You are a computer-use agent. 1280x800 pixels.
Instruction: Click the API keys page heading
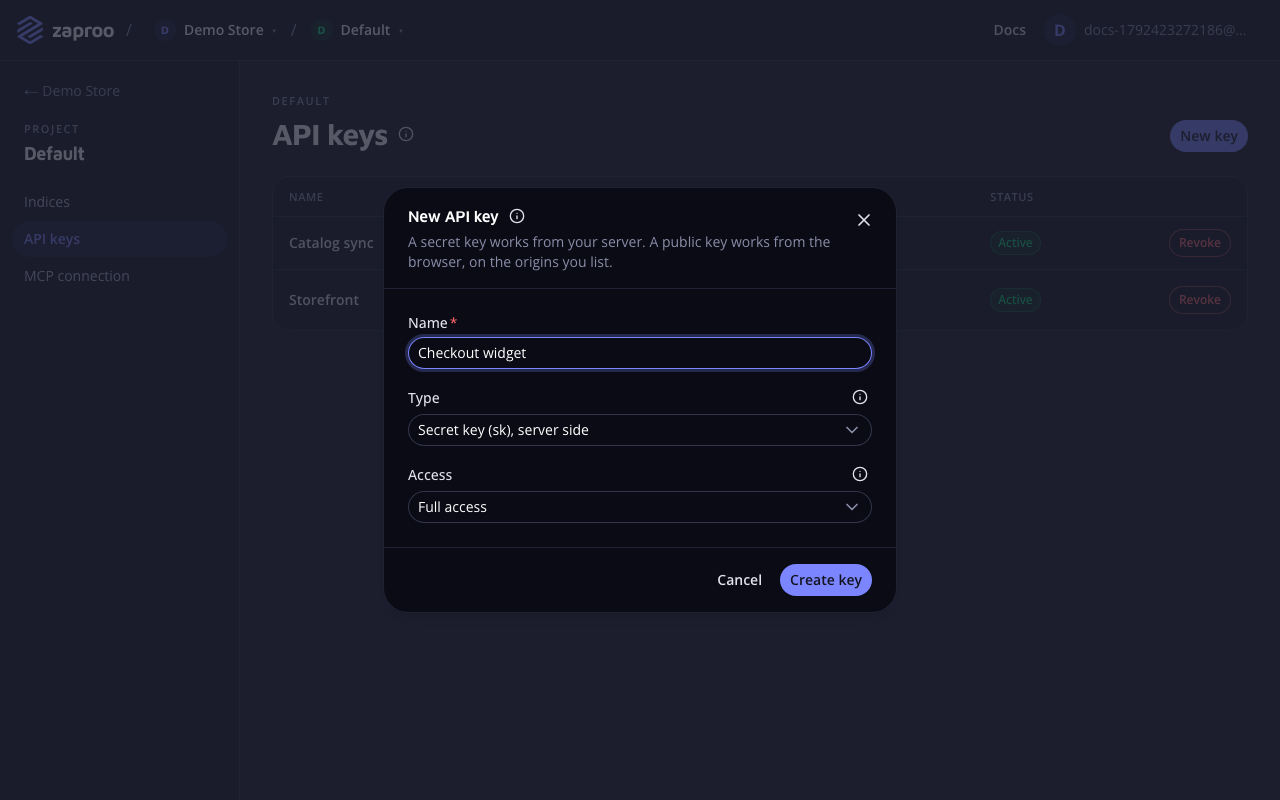point(330,135)
